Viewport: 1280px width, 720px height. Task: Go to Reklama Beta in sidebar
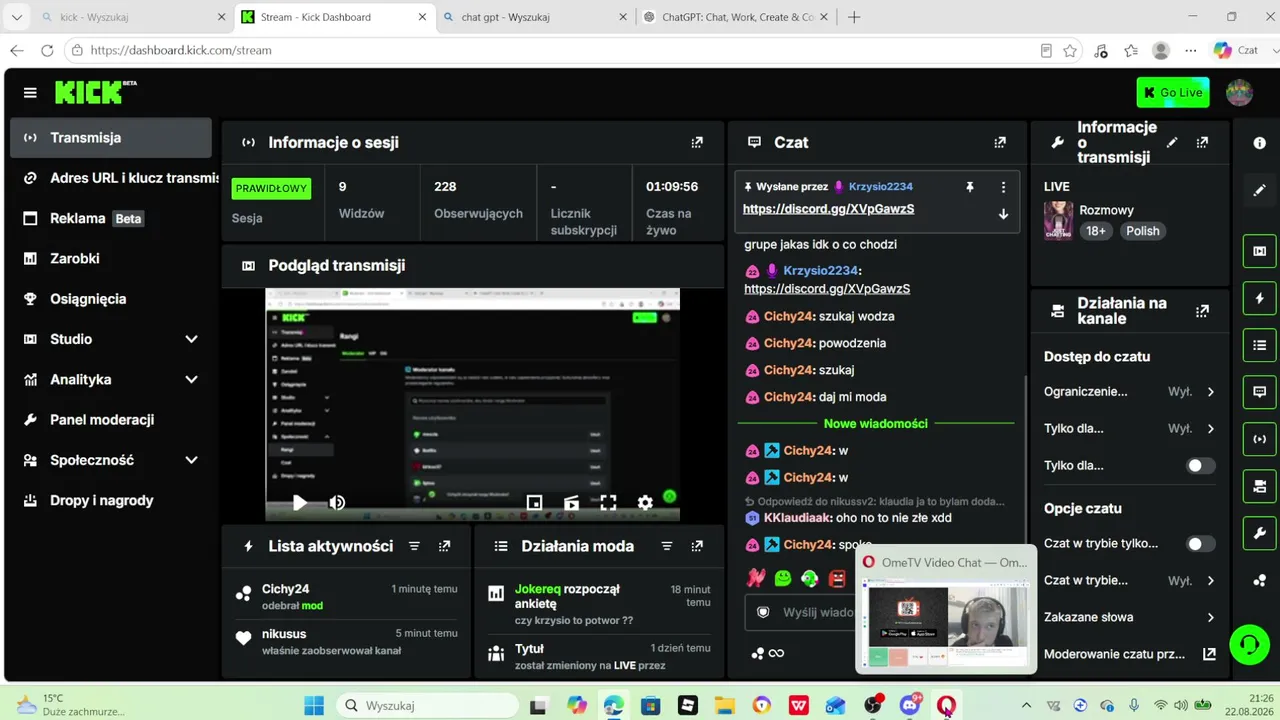(111, 218)
